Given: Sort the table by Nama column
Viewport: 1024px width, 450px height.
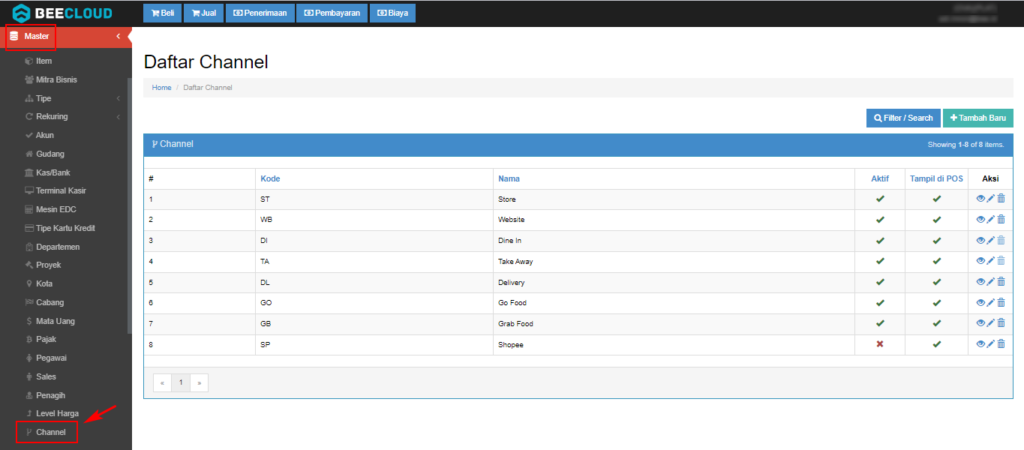Looking at the screenshot, I should tap(509, 178).
